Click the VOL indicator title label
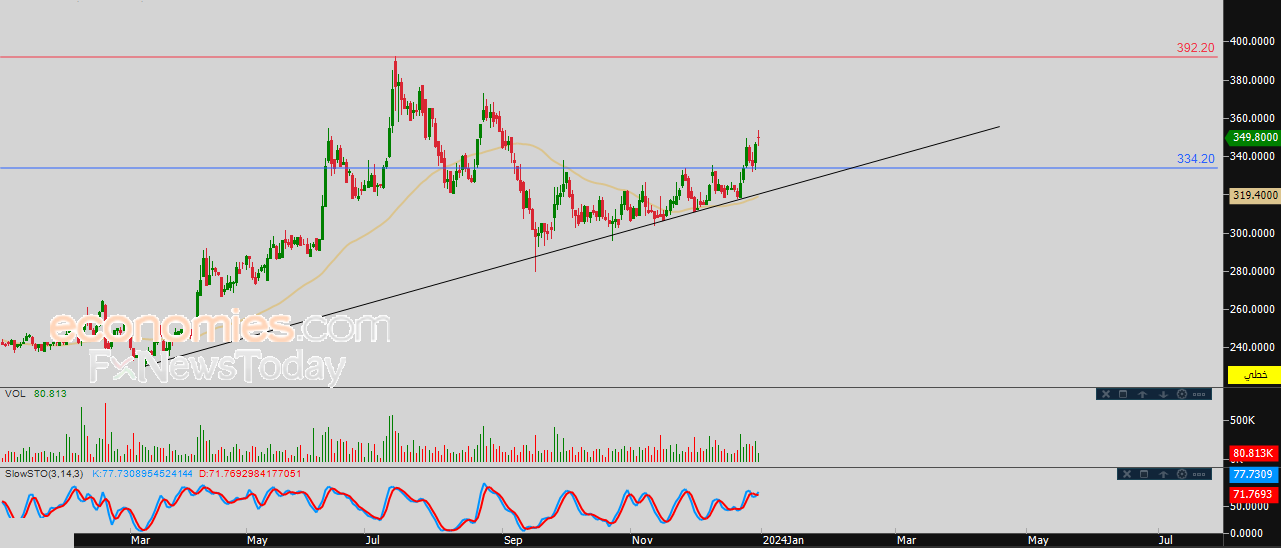 14,394
